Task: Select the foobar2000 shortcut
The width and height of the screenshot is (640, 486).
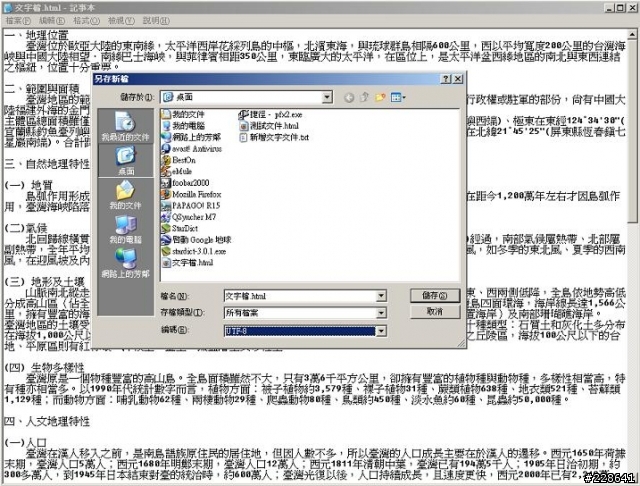Action: tap(185, 183)
